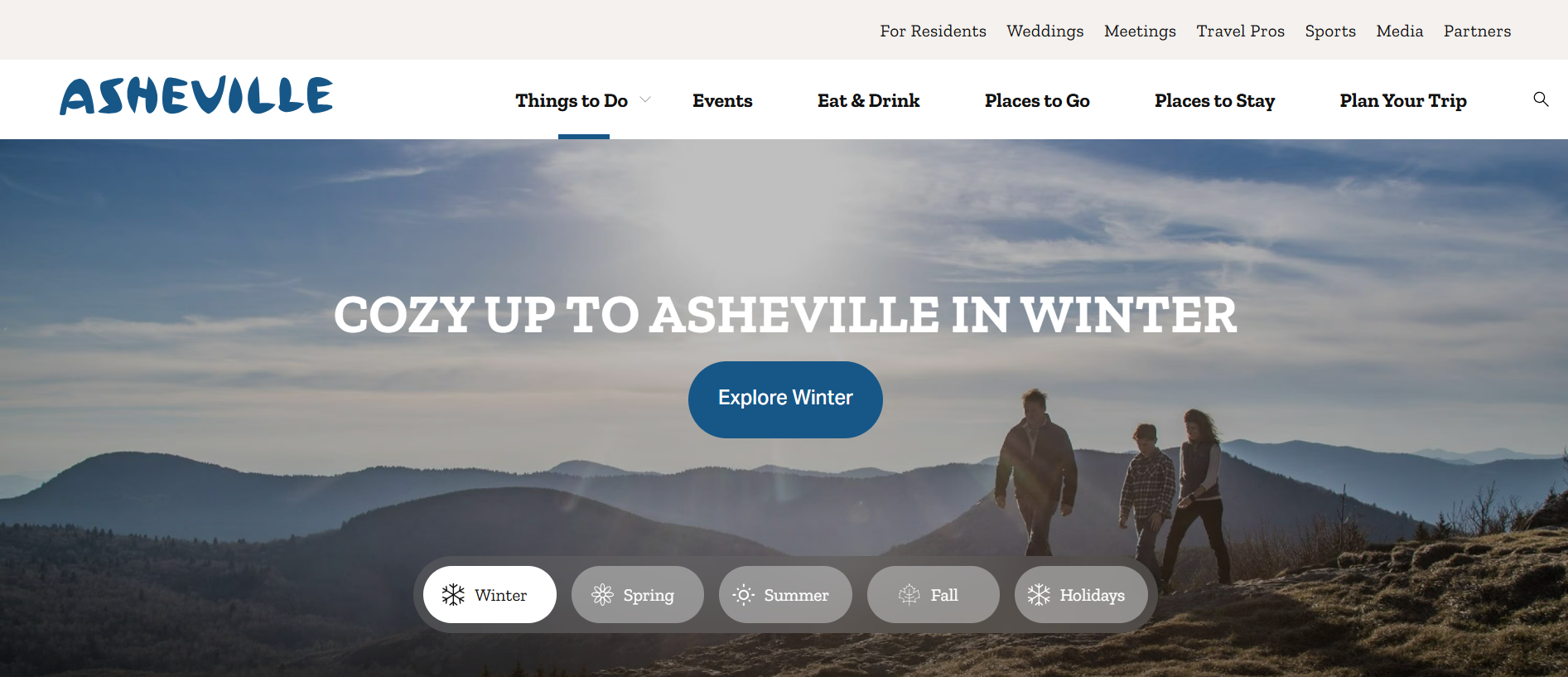
Task: Go to Plan Your Trip
Action: tap(1403, 101)
